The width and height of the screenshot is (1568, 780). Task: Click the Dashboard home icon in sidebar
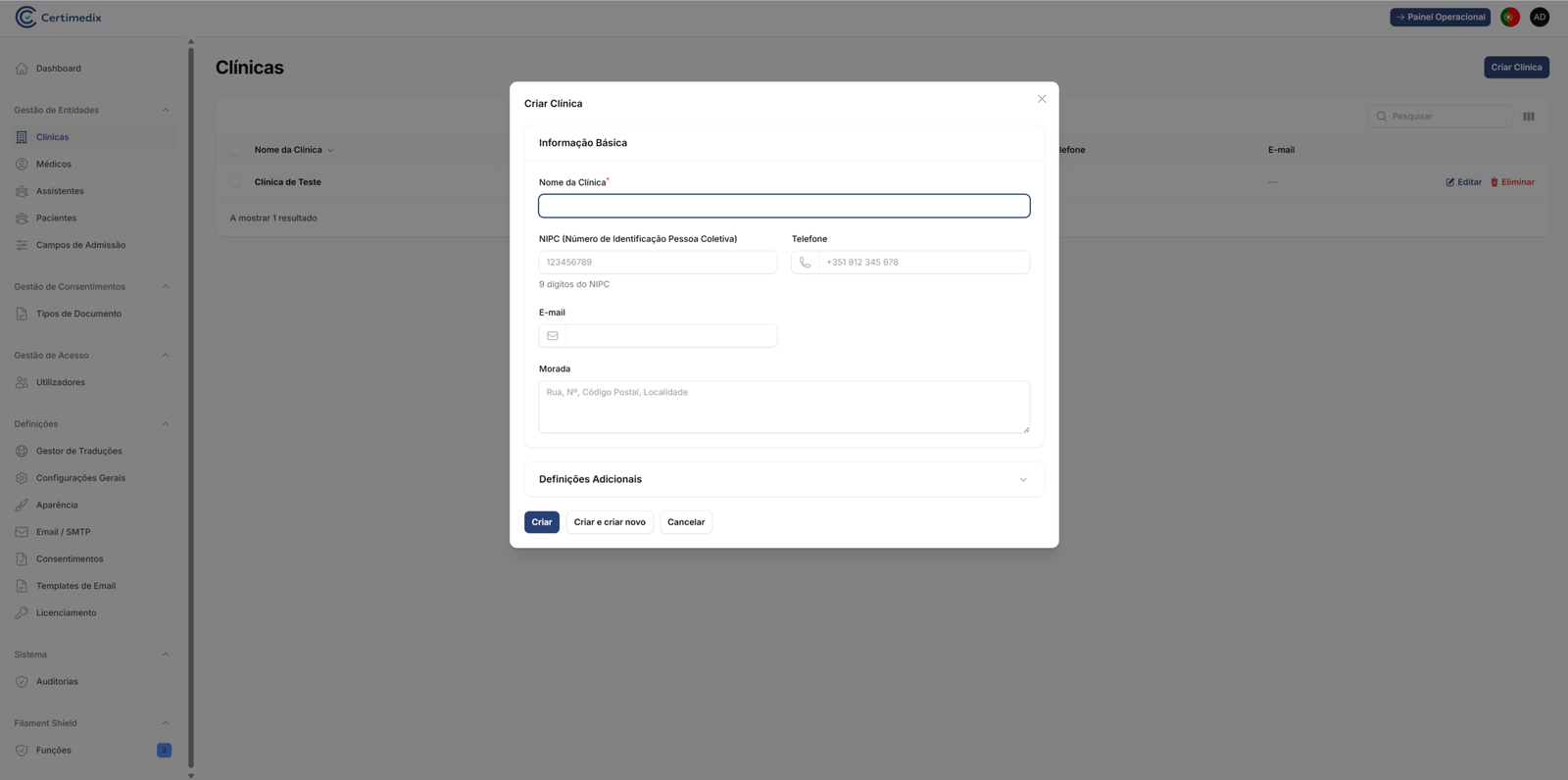[x=22, y=69]
